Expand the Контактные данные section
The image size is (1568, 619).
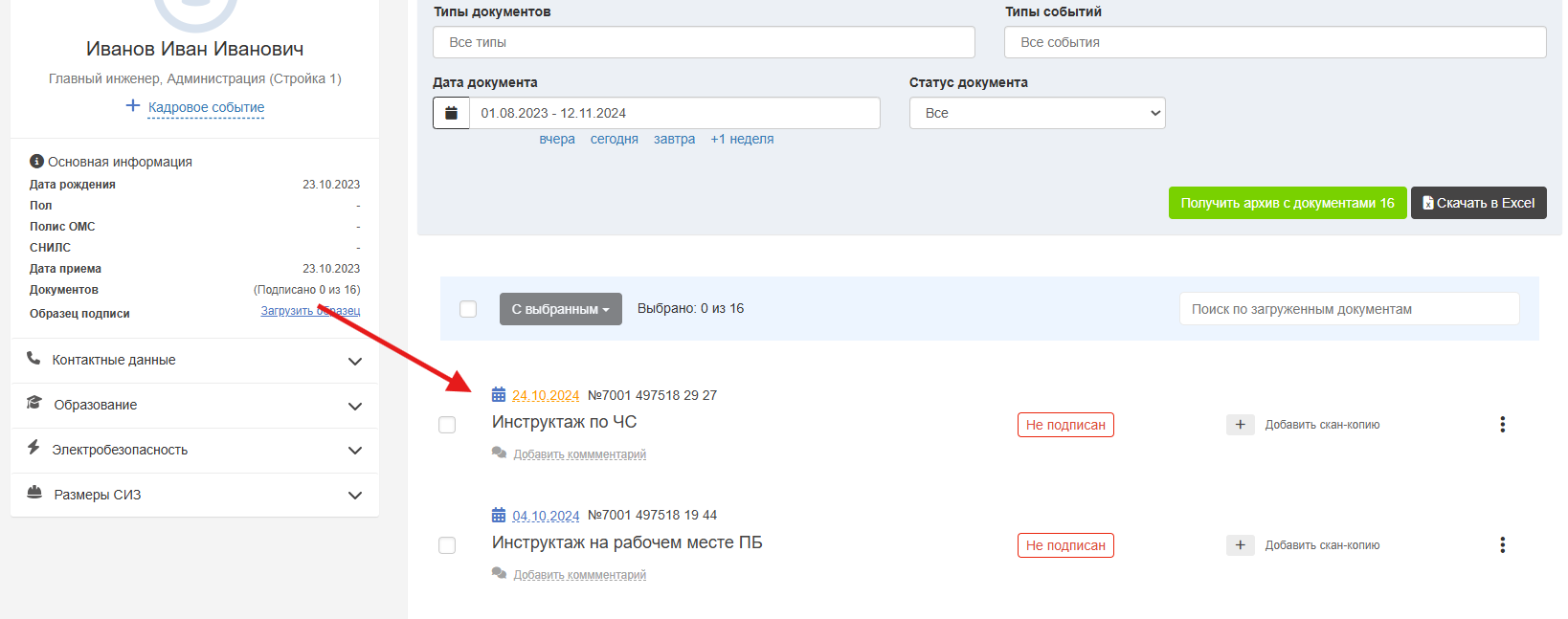pyautogui.click(x=194, y=361)
